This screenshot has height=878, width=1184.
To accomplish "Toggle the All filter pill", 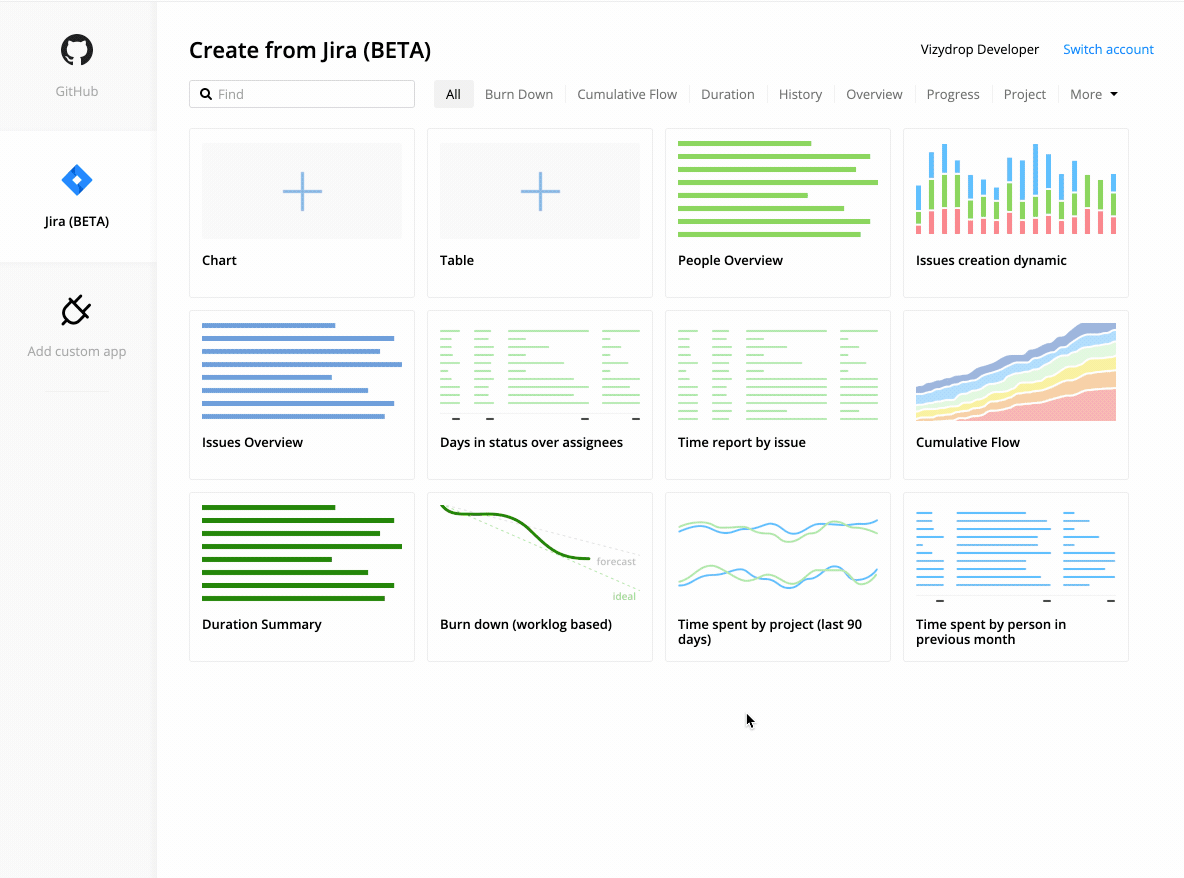I will tap(453, 93).
